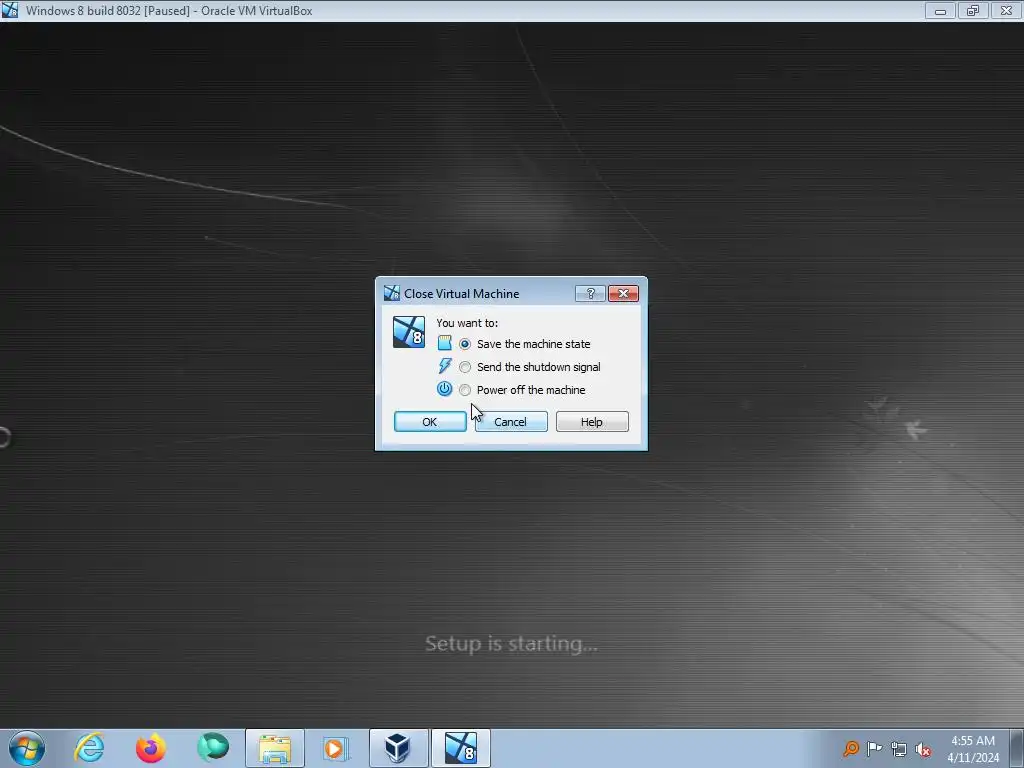Close the Oracle VM VirtualBox window
This screenshot has width=1024, height=768.
1006,11
